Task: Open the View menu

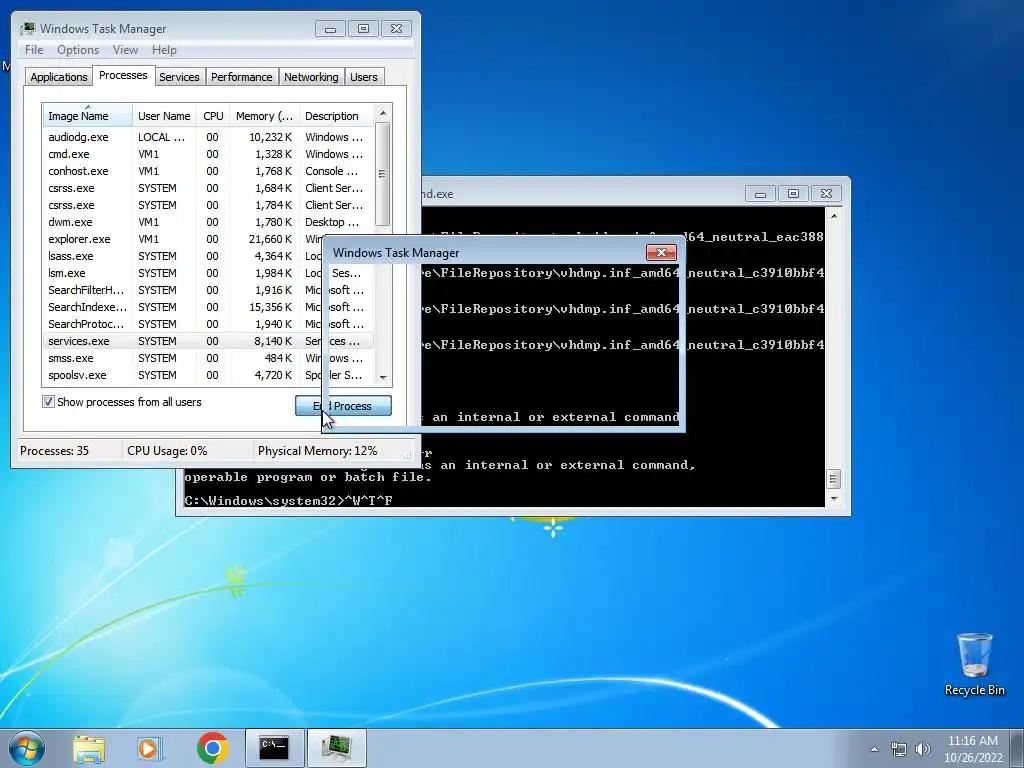Action: (125, 50)
